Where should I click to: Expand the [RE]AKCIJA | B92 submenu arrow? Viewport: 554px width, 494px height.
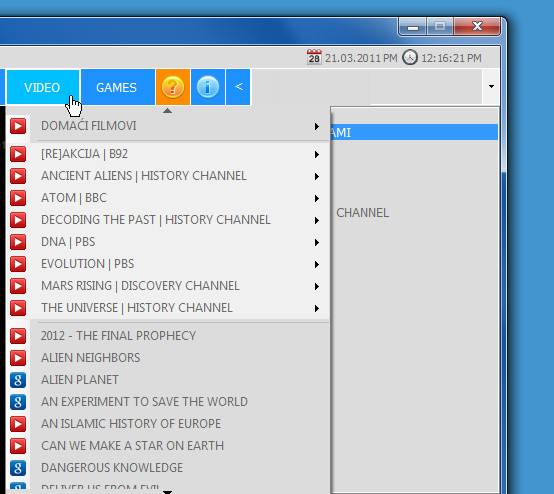pos(317,154)
